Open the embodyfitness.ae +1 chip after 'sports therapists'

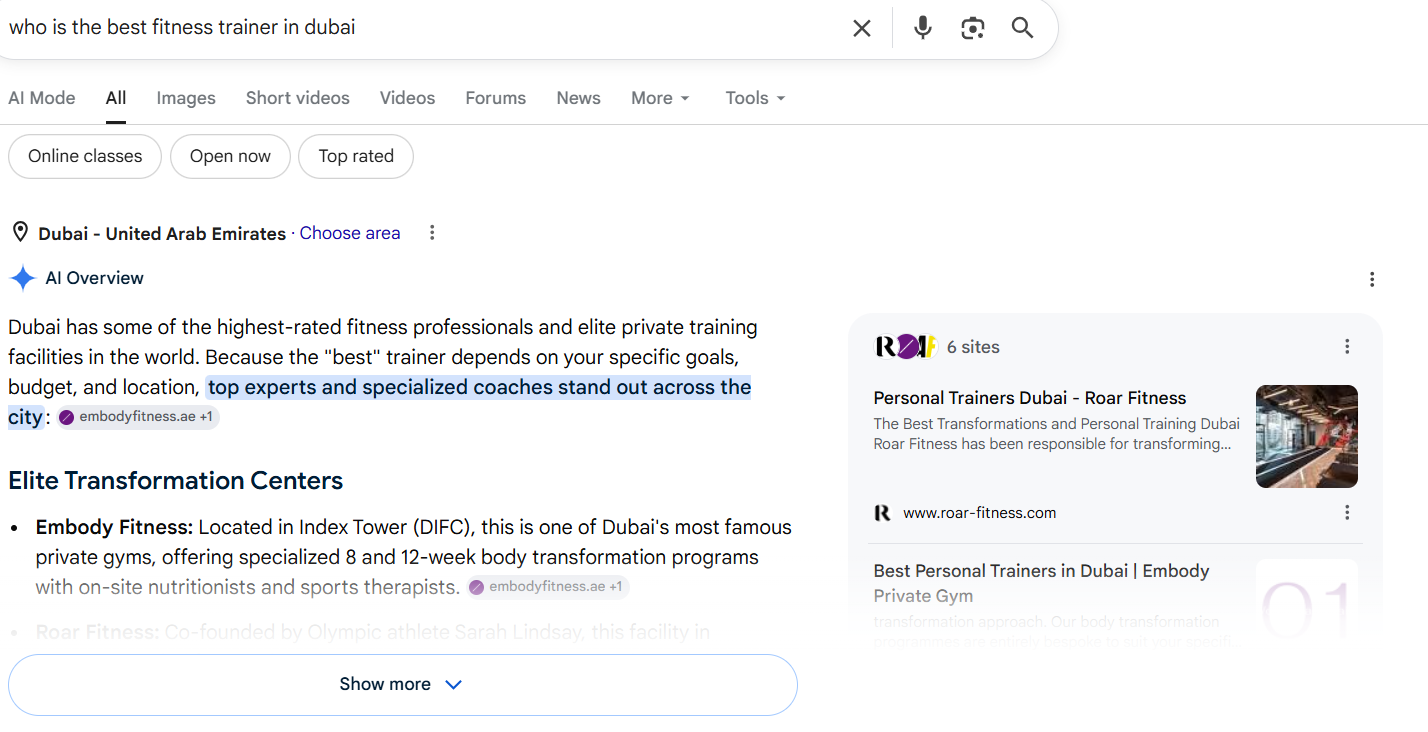click(x=547, y=587)
